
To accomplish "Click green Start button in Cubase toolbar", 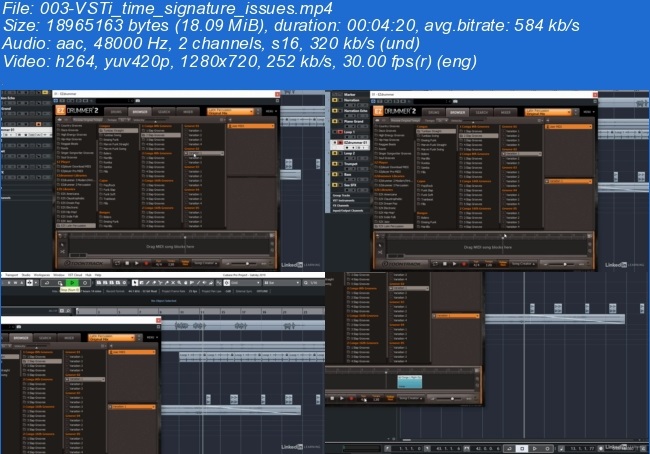I will click(72, 282).
